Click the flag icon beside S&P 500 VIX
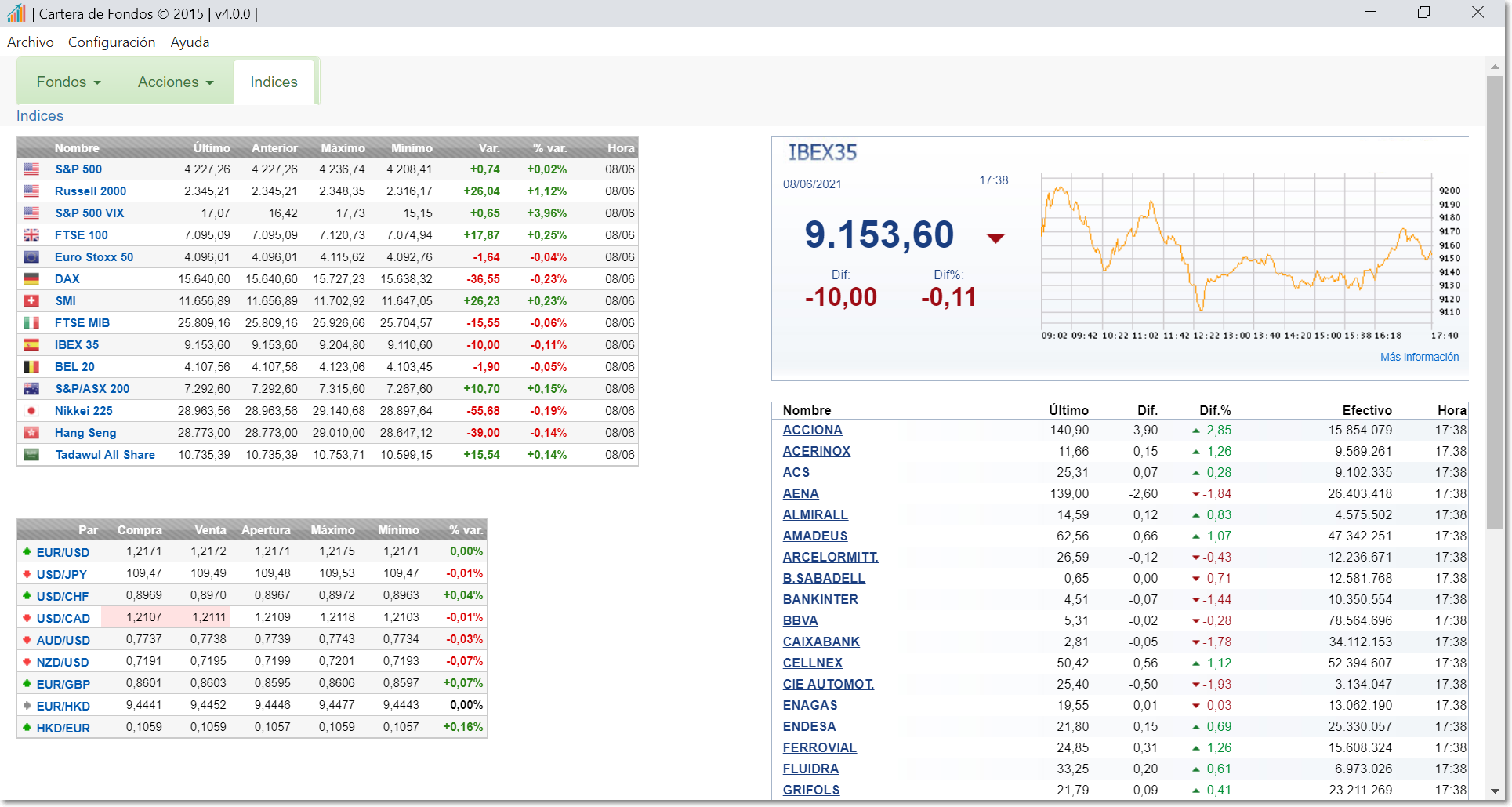The width and height of the screenshot is (1512, 807). click(31, 213)
